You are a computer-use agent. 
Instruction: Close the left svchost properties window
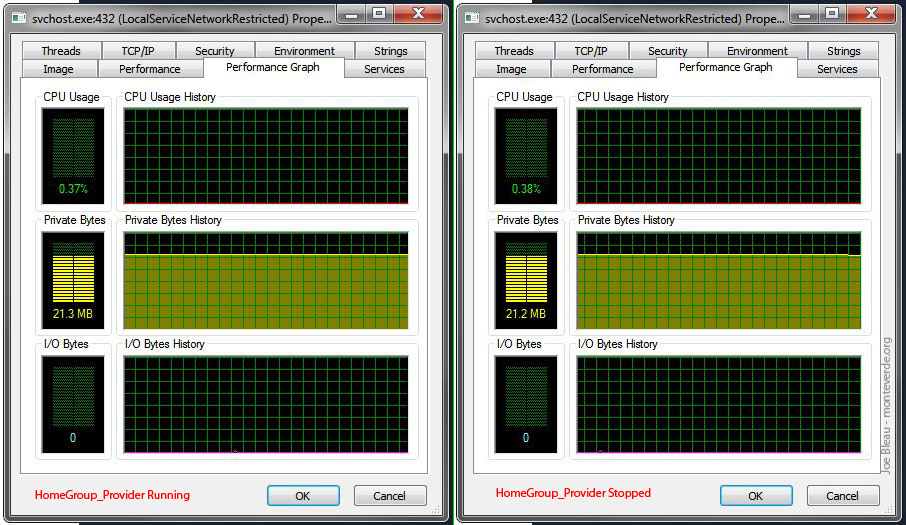pyautogui.click(x=419, y=14)
